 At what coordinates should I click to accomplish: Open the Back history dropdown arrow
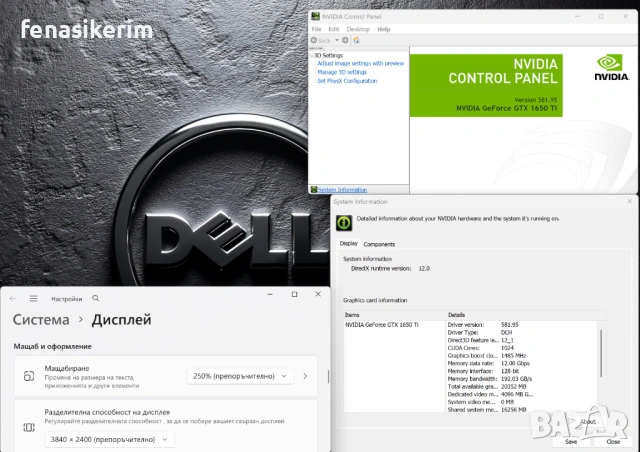337,39
